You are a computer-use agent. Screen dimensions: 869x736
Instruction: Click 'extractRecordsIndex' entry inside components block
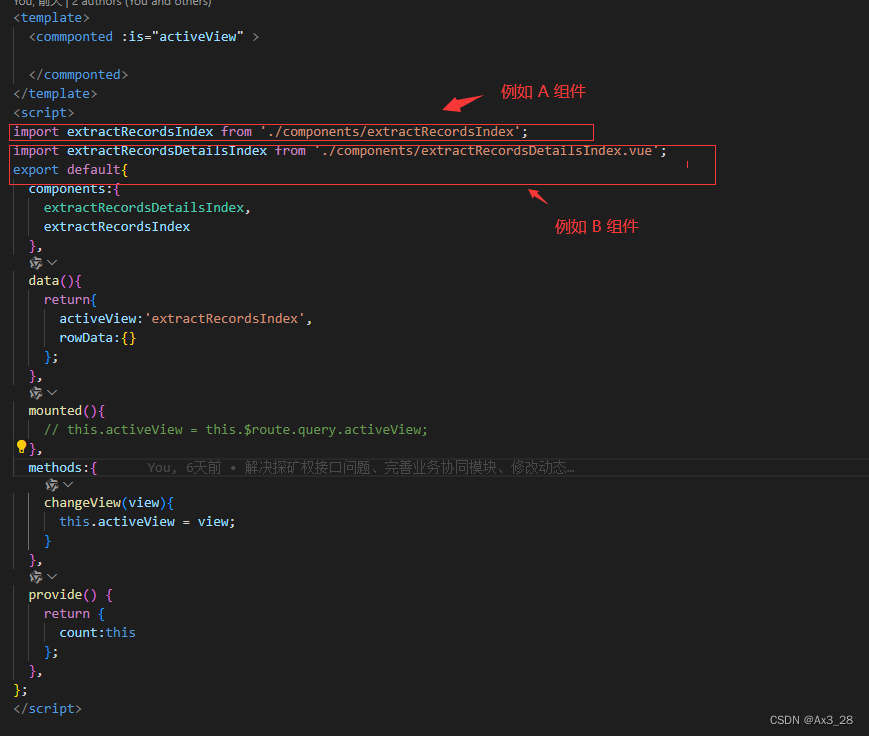coord(117,227)
